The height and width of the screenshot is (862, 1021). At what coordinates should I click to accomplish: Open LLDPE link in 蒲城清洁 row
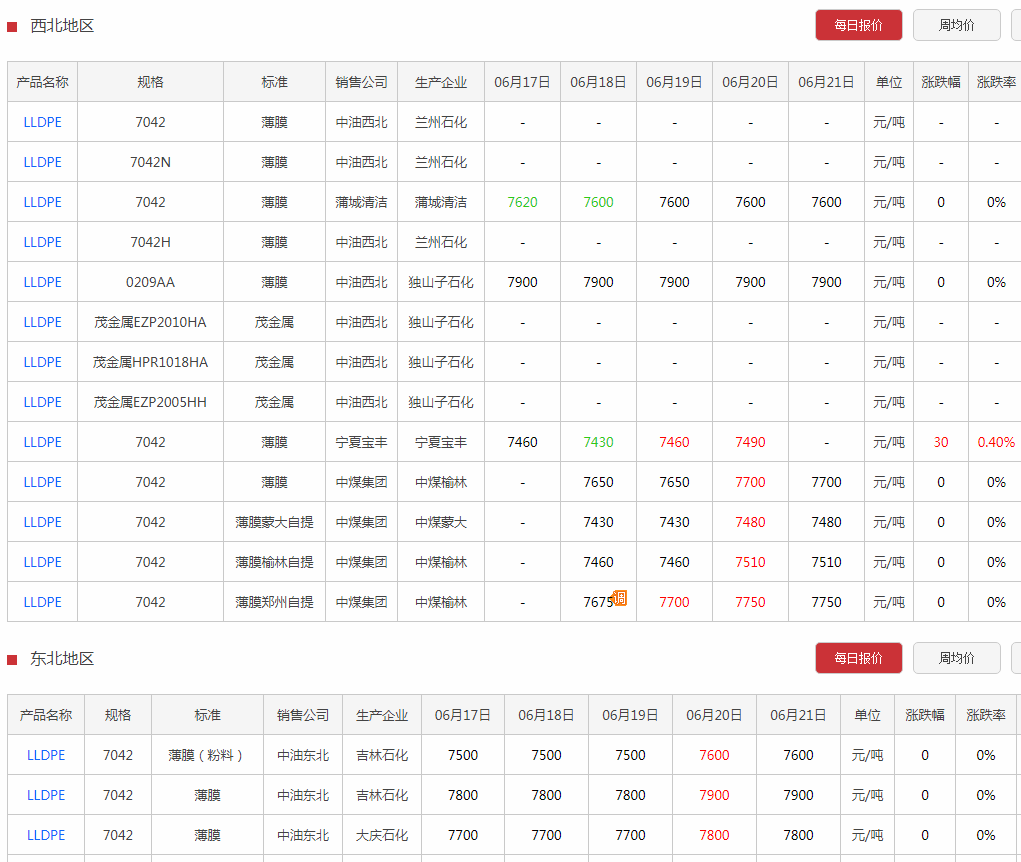(42, 202)
